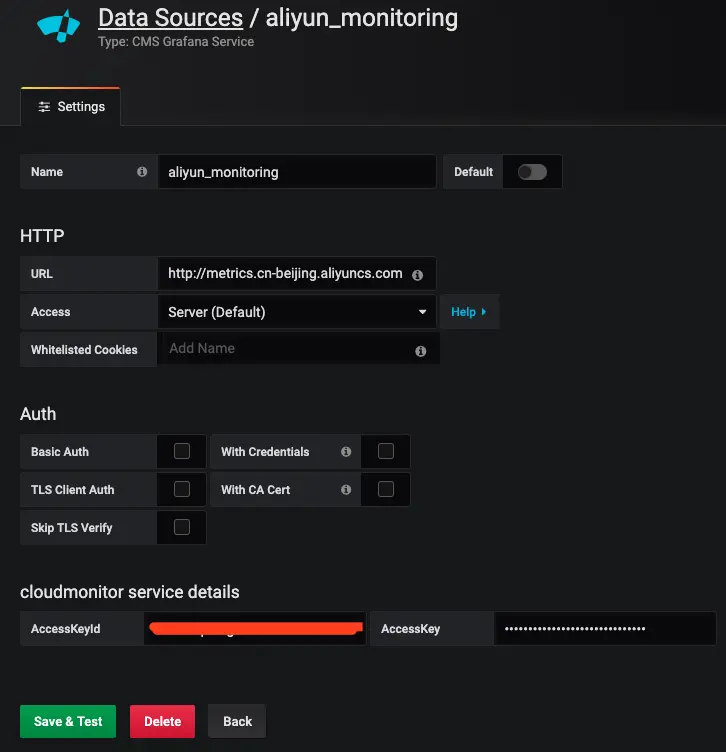Click the 'Skip TLS Verify' label
The height and width of the screenshot is (752, 726).
tap(71, 528)
